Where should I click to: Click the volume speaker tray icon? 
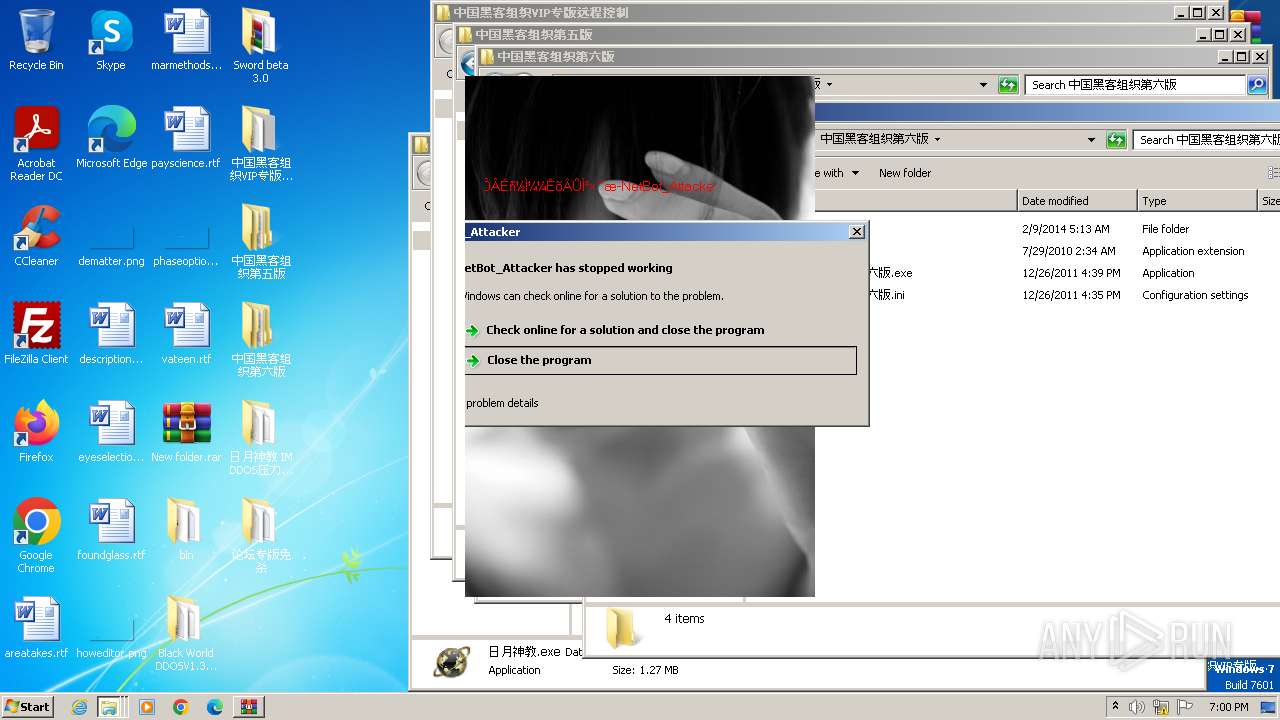1136,707
